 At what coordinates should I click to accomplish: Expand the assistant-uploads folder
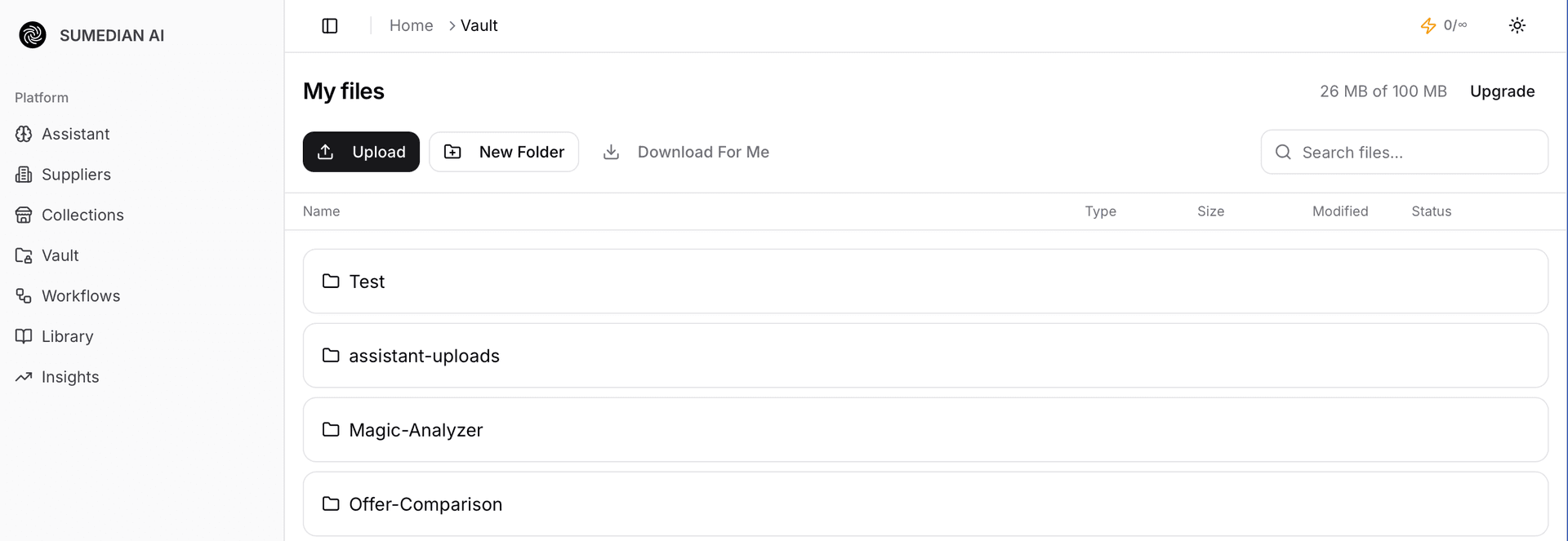(424, 356)
